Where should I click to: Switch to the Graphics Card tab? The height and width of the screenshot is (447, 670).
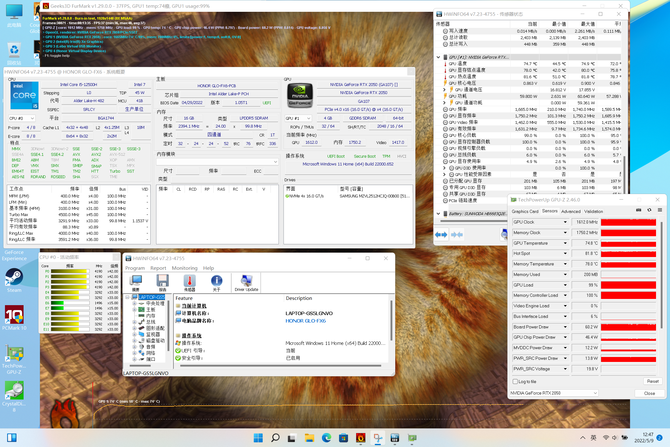click(x=525, y=211)
